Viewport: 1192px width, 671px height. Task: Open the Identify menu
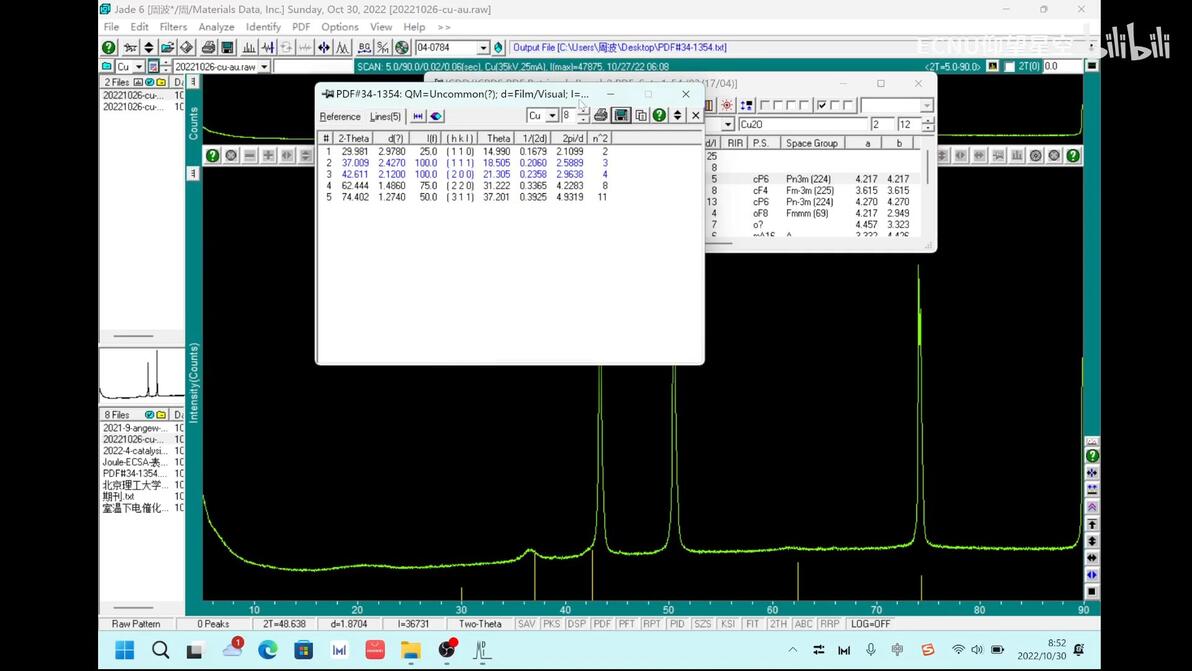(x=263, y=27)
